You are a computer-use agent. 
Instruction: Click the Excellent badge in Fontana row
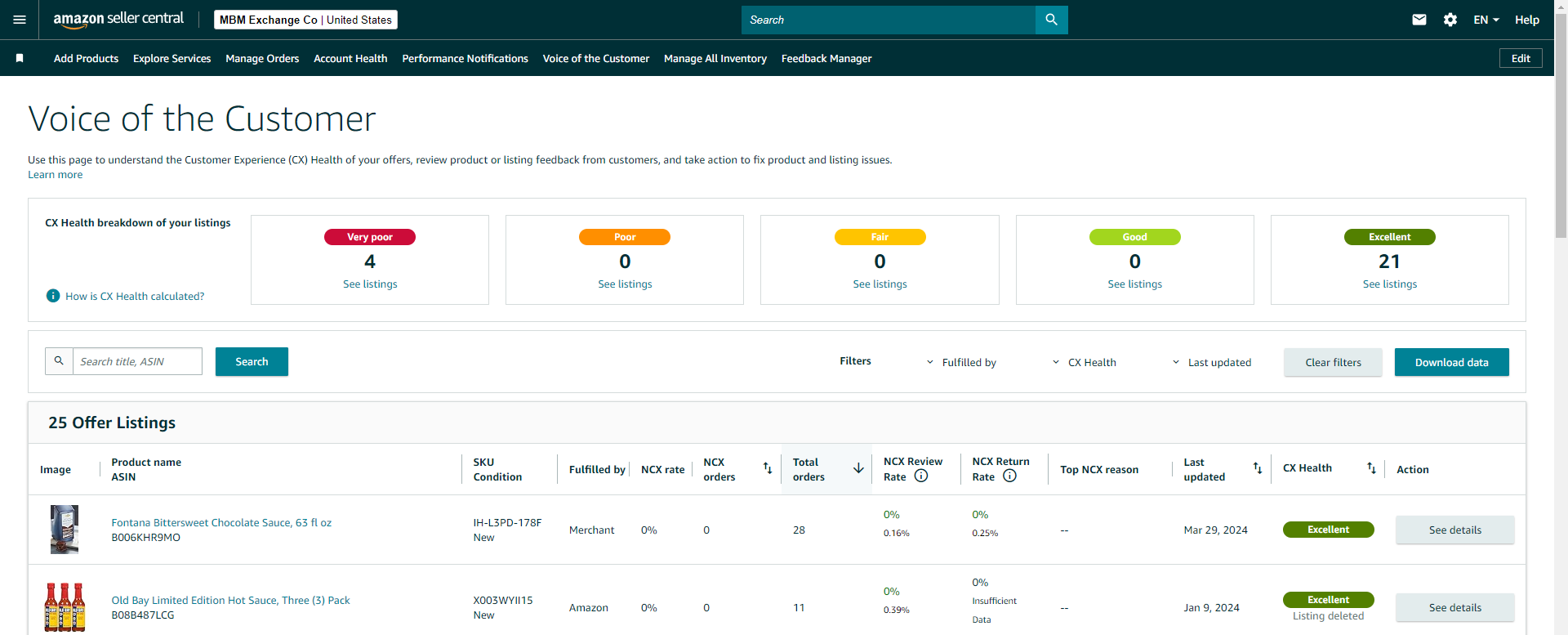pyautogui.click(x=1328, y=530)
